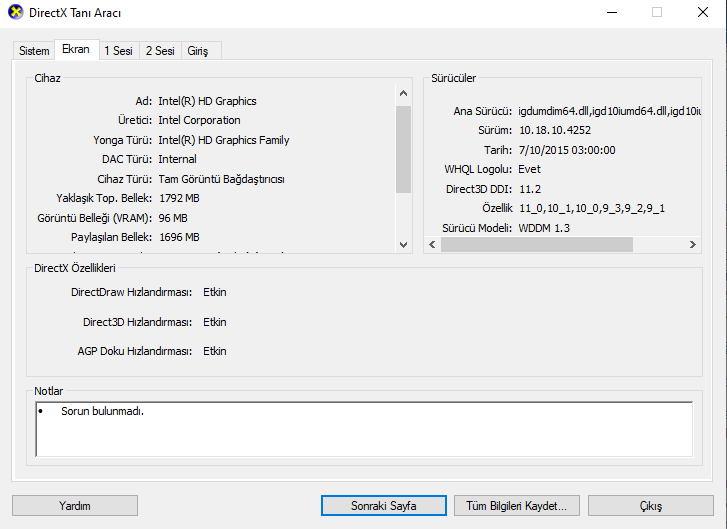
Task: Click the Çıkış button
Action: click(650, 505)
